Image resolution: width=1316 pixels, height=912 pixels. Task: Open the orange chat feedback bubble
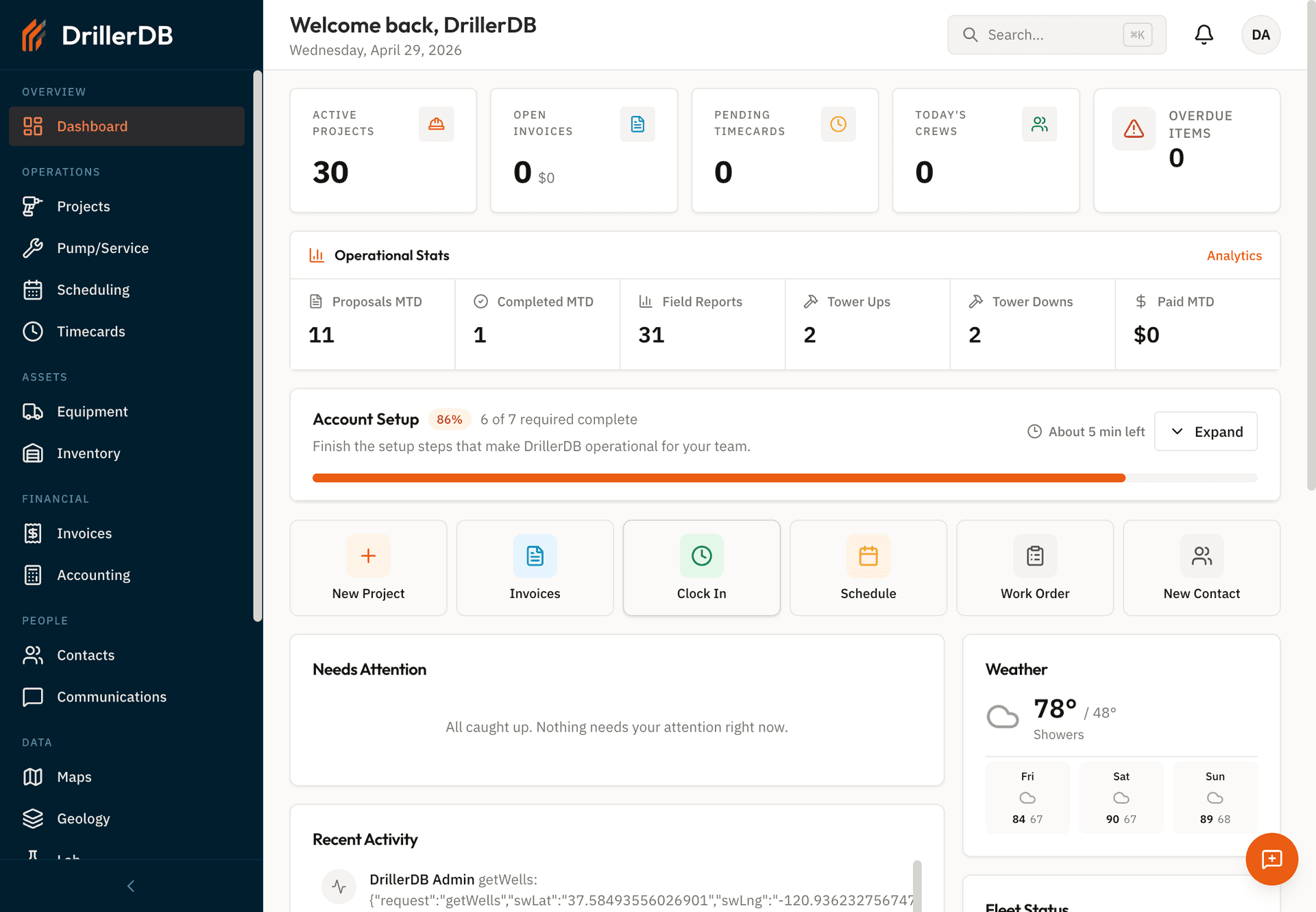pyautogui.click(x=1271, y=859)
